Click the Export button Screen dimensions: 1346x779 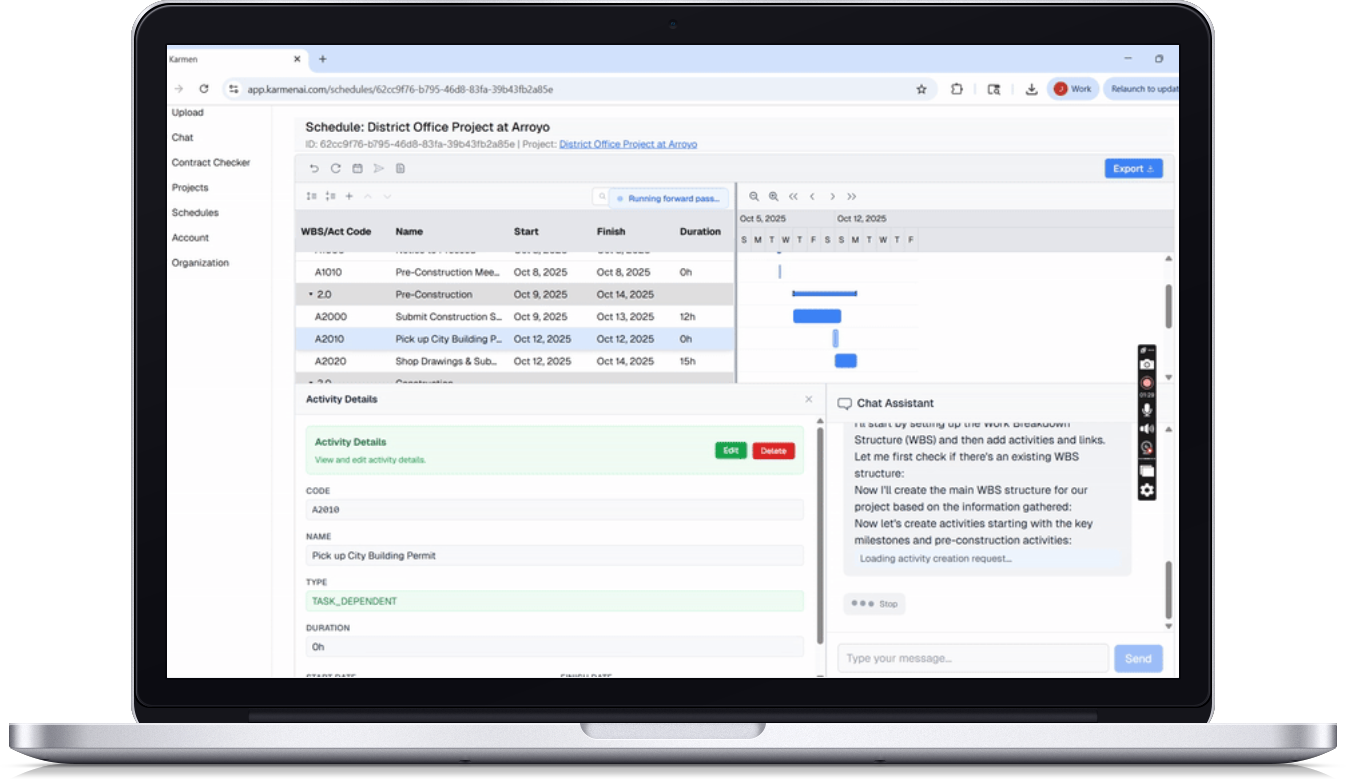coord(1134,169)
